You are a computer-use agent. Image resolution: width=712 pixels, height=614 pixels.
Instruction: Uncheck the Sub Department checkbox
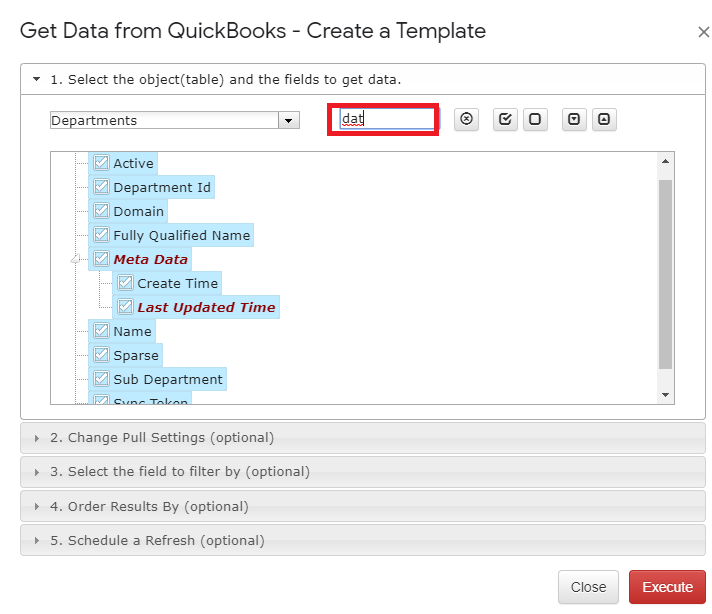tap(101, 379)
